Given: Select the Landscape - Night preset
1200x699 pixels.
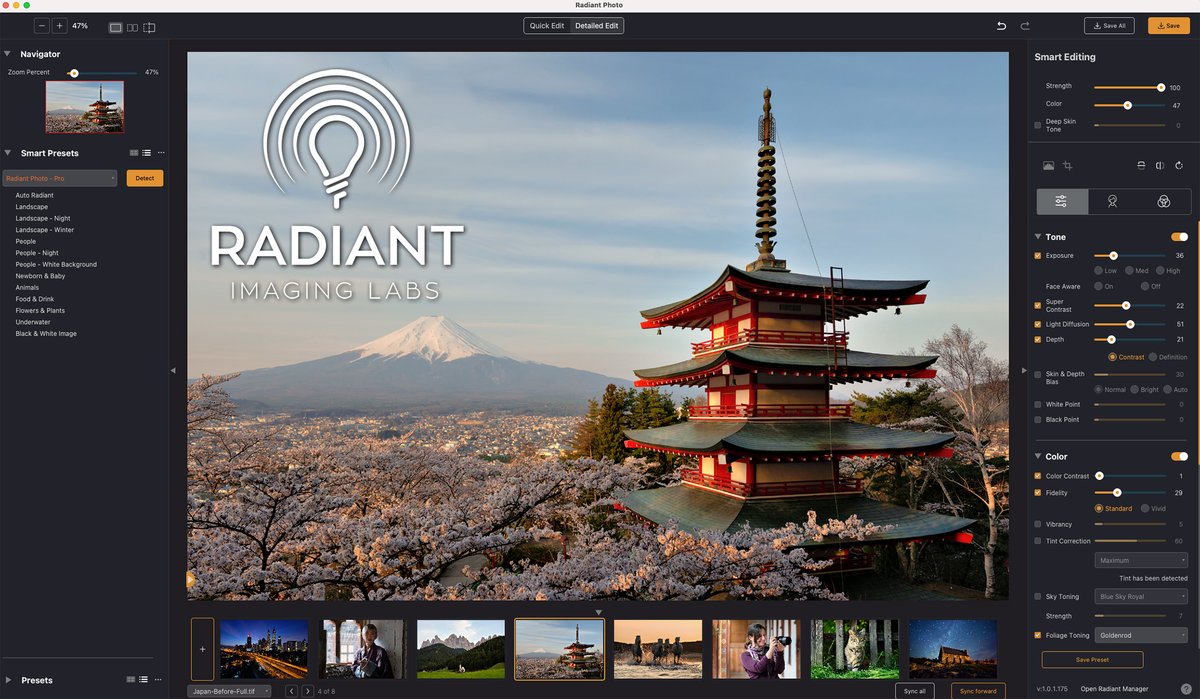Looking at the screenshot, I should click(43, 218).
